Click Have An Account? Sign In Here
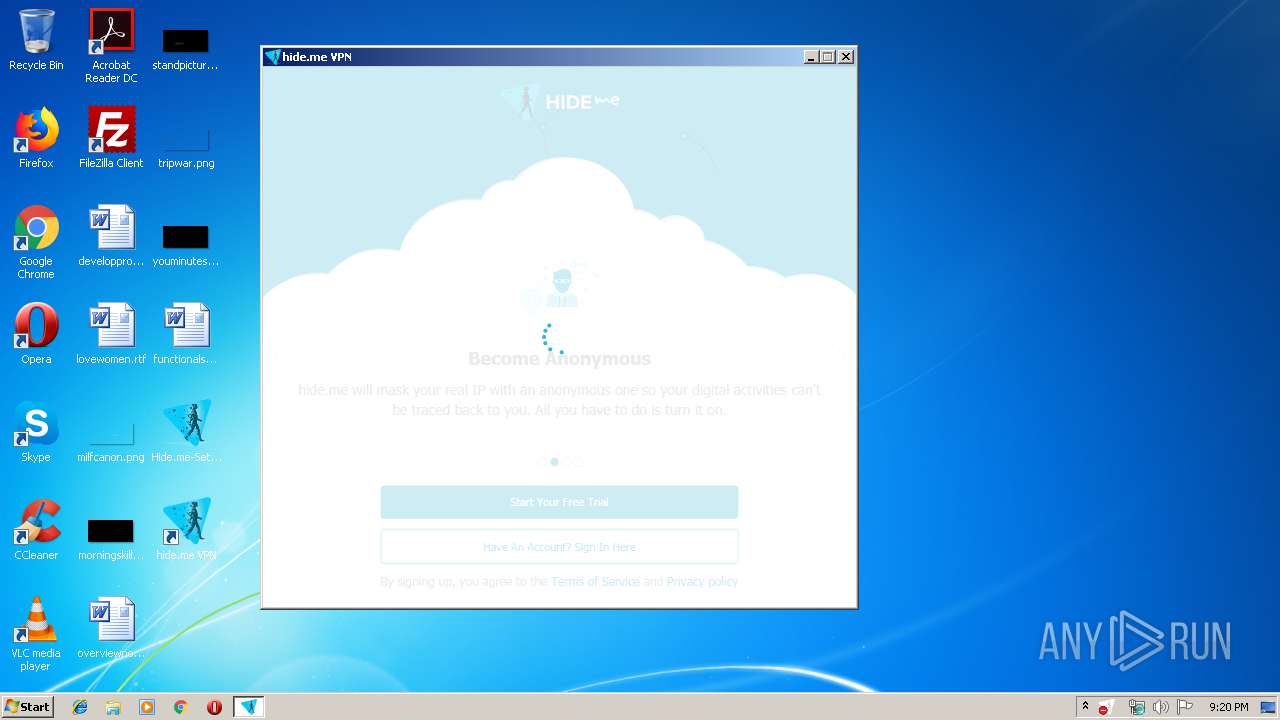Viewport: 1280px width, 720px height. [559, 547]
